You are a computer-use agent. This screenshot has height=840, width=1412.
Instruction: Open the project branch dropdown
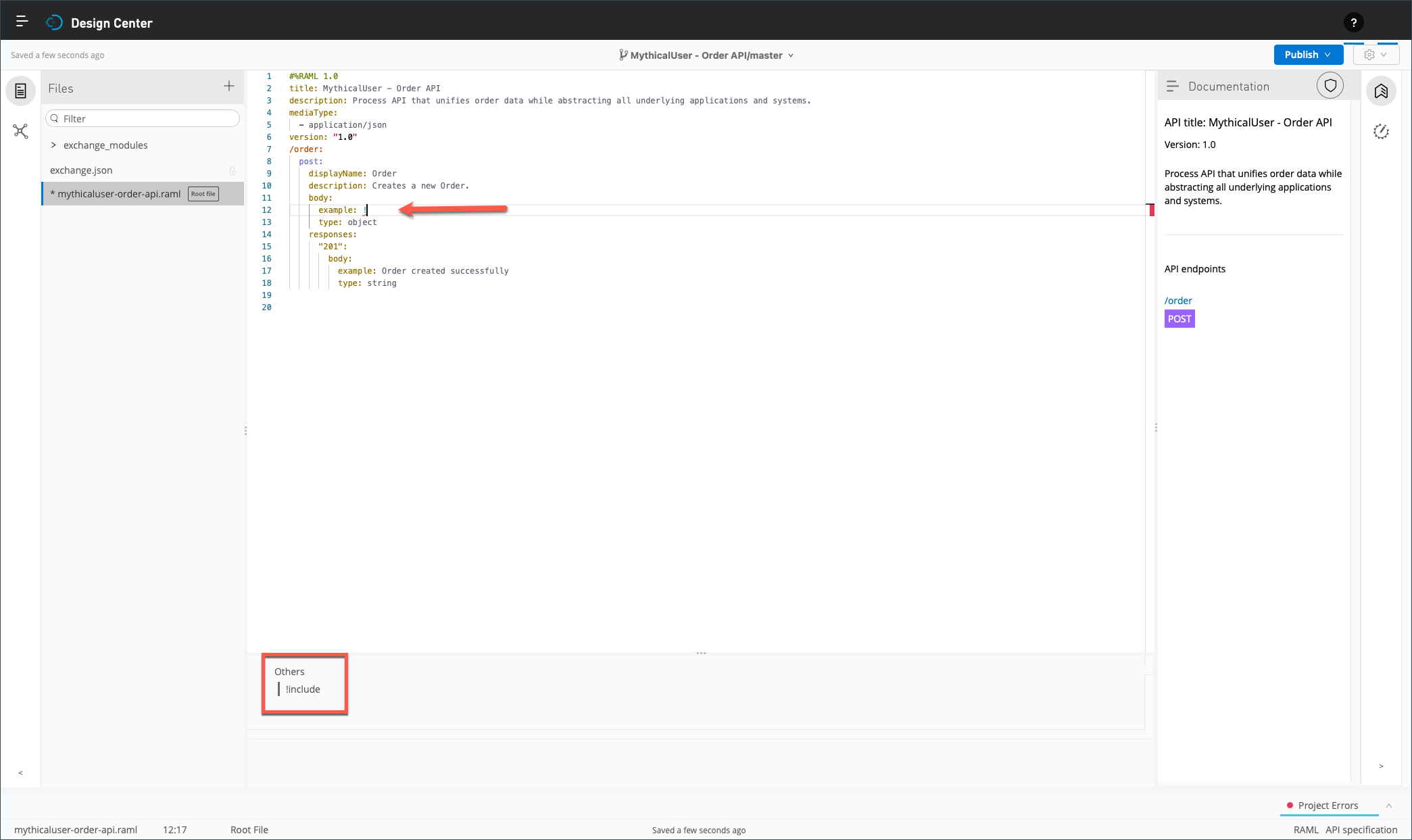791,55
